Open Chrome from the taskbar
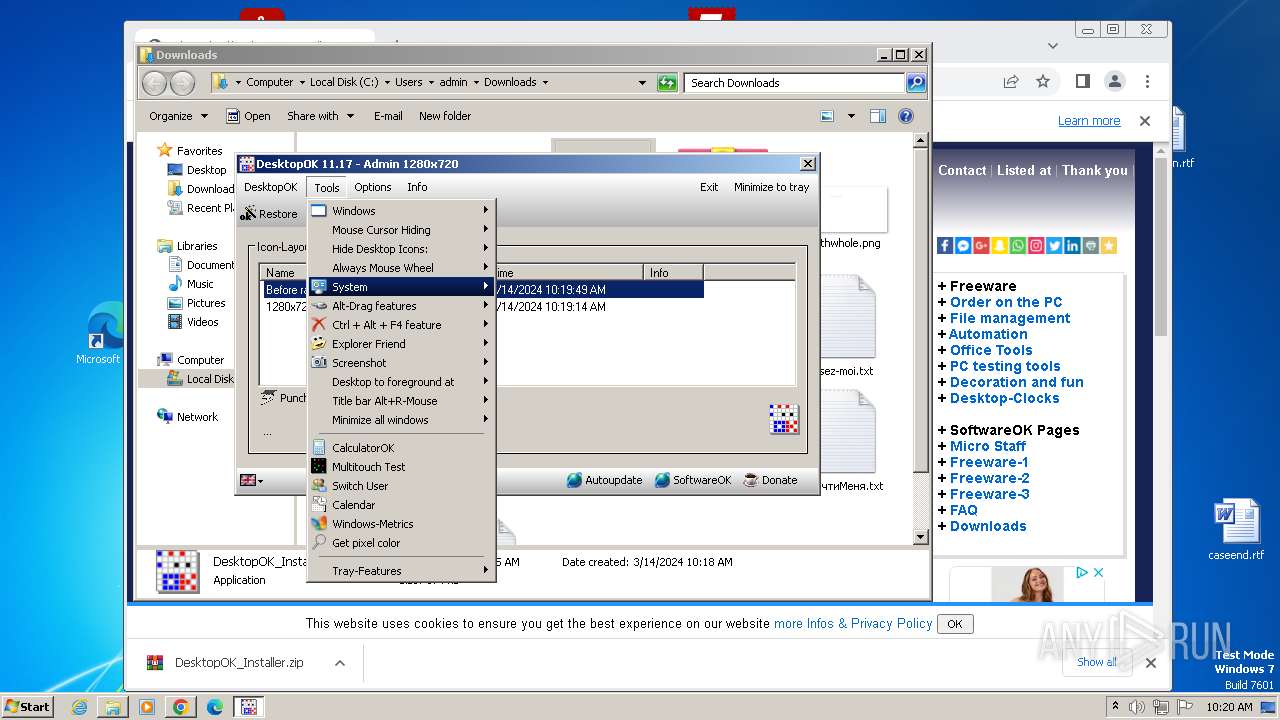1280x720 pixels. point(180,707)
